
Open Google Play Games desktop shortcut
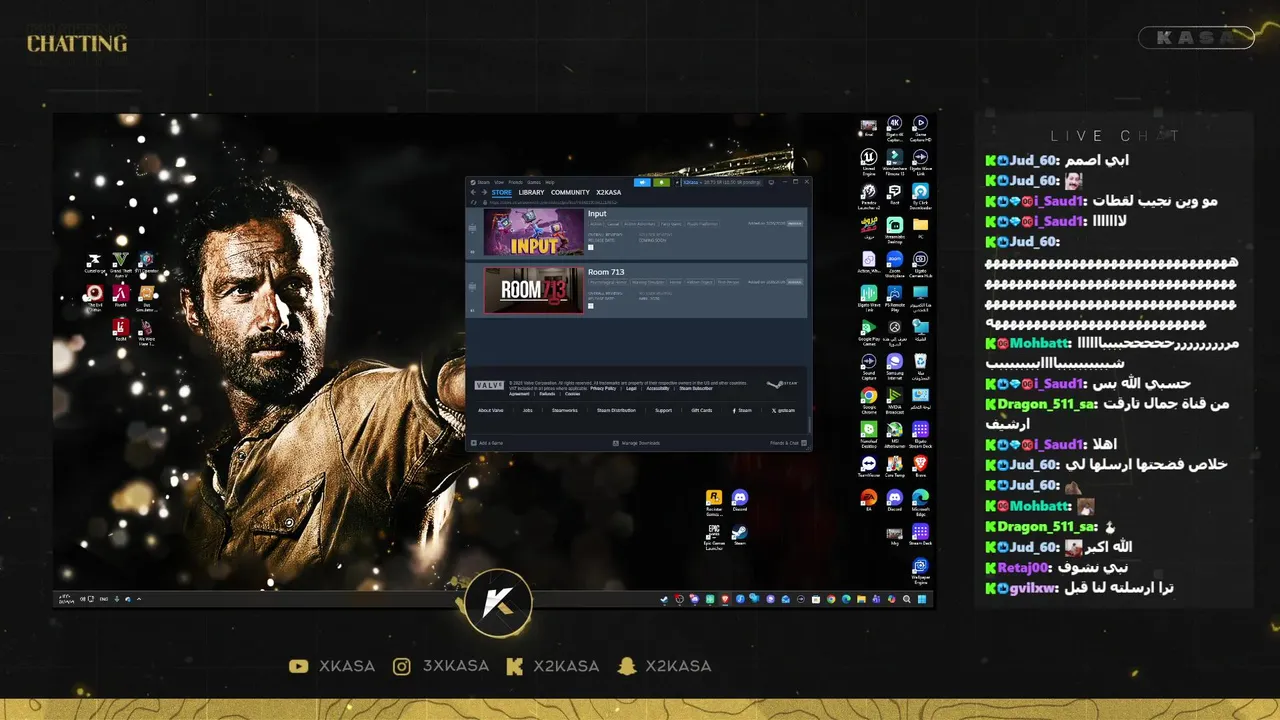pyautogui.click(x=867, y=331)
